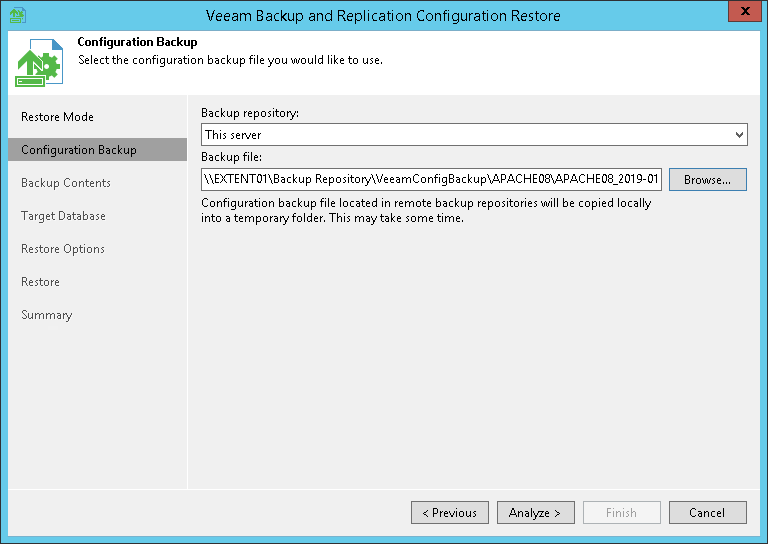This screenshot has height=544, width=768.
Task: Select the Restore Options step
Action: point(63,249)
